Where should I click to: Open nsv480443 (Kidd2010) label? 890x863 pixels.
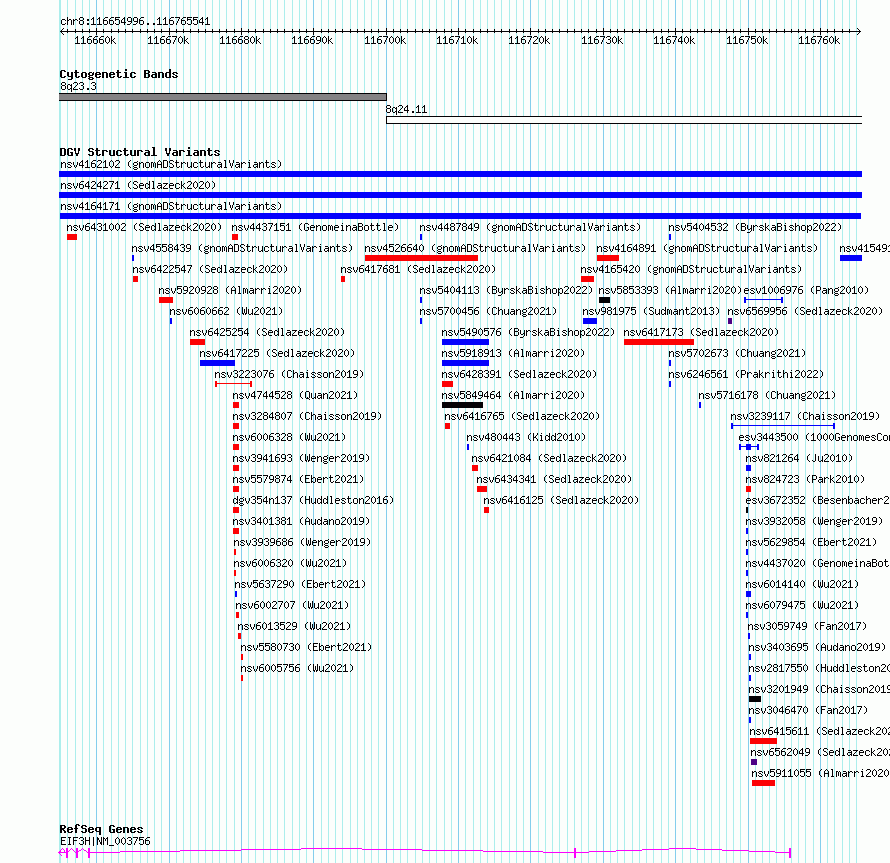[x=526, y=437]
